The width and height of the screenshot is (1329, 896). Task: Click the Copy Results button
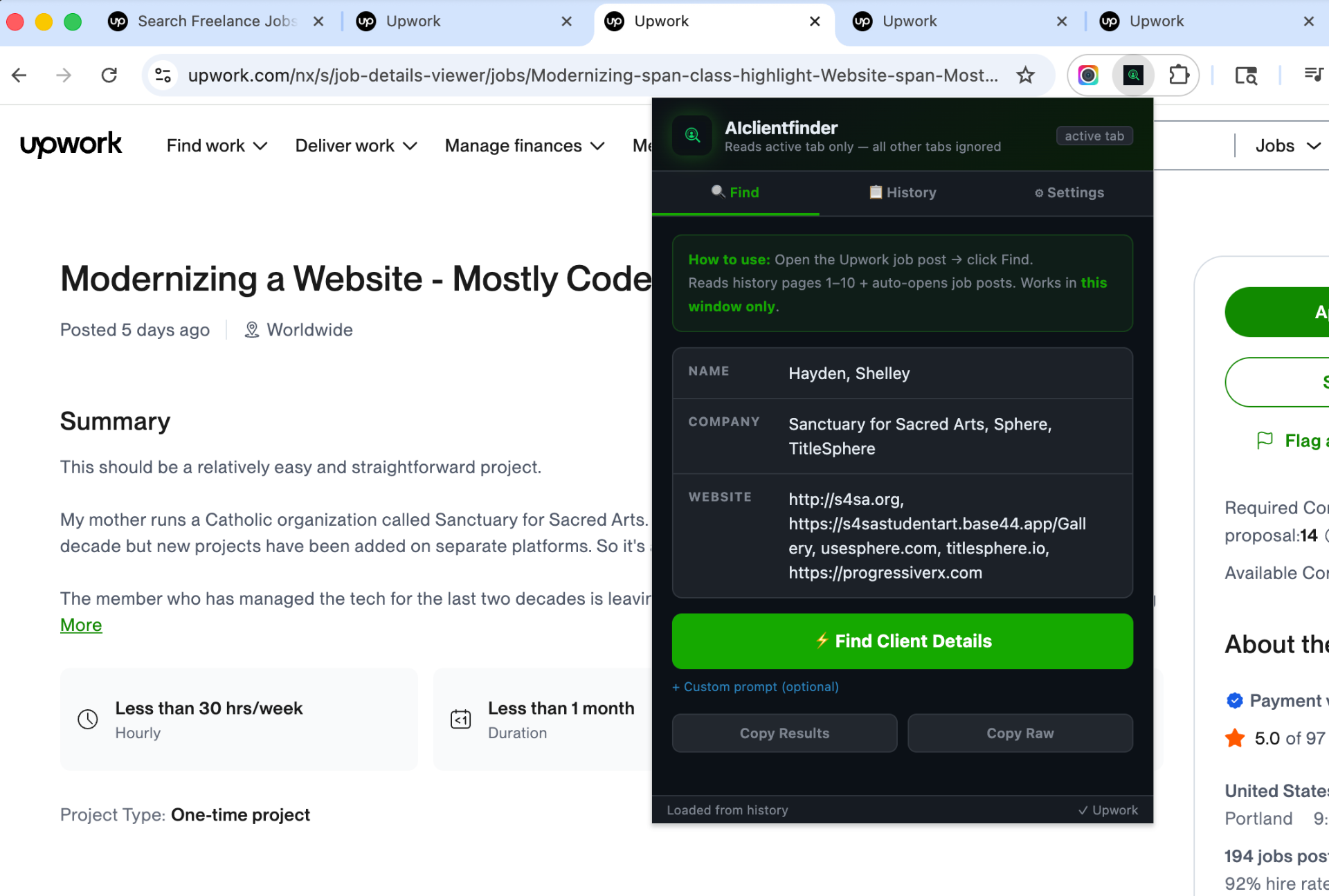click(x=784, y=733)
